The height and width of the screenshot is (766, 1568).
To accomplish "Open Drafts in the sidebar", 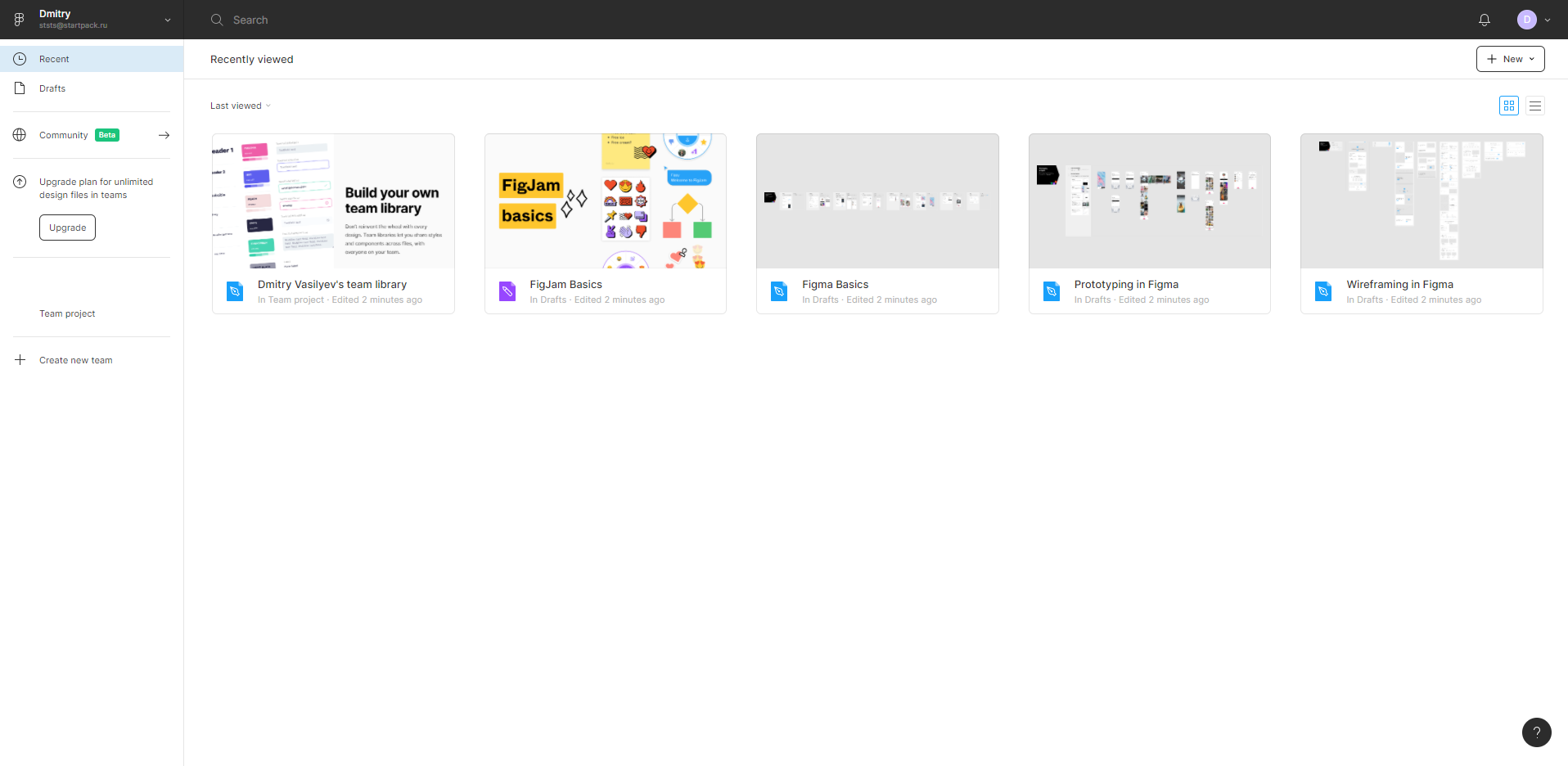I will pyautogui.click(x=92, y=88).
